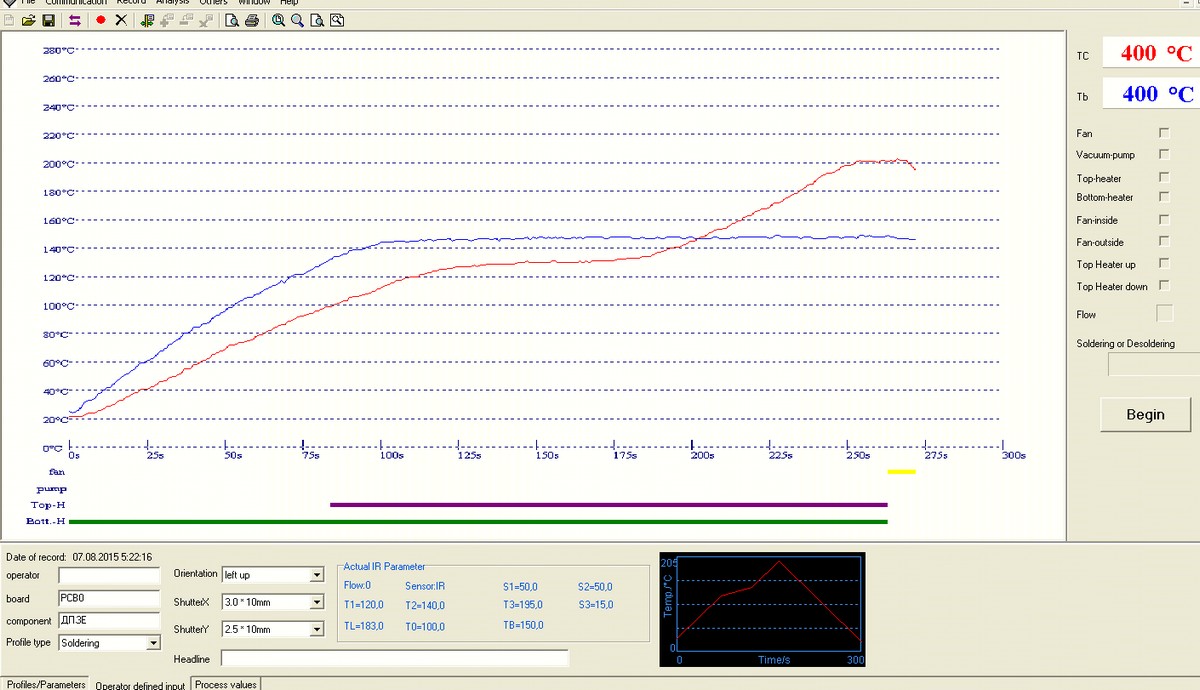The height and width of the screenshot is (690, 1200).
Task: Open print preview from the toolbar
Action: tap(232, 20)
